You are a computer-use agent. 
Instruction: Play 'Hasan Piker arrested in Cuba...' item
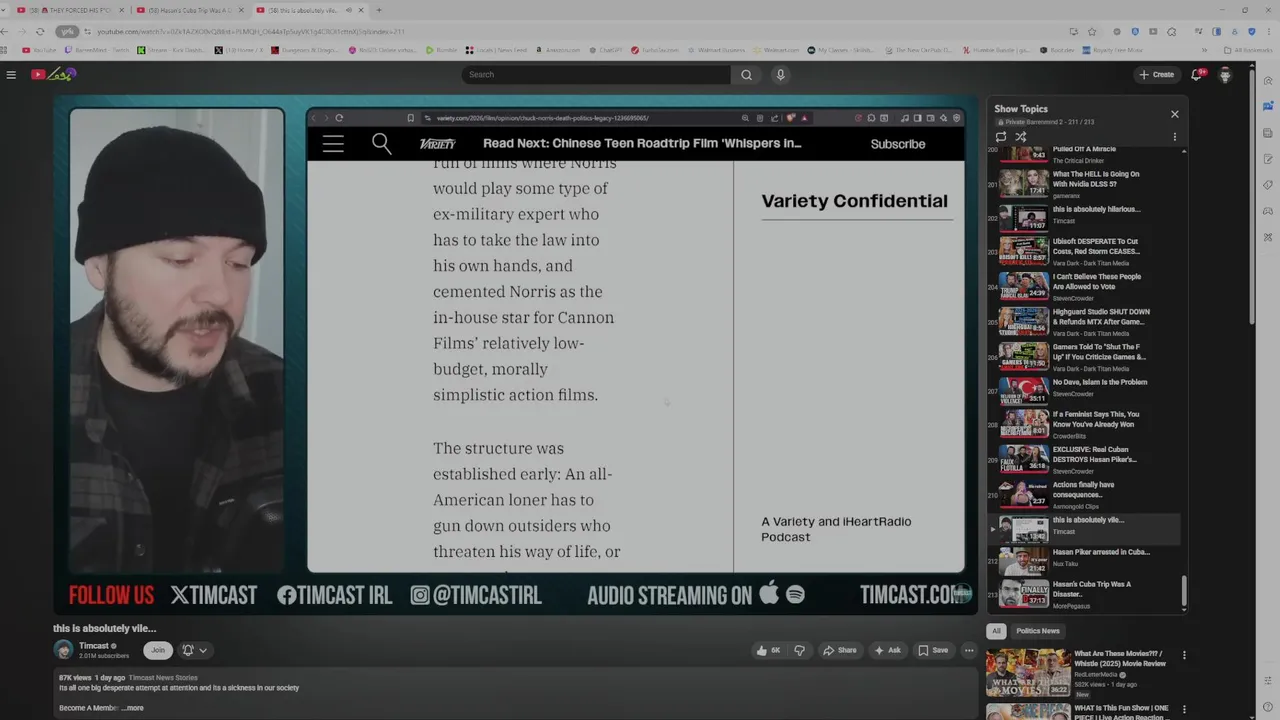tap(1085, 562)
